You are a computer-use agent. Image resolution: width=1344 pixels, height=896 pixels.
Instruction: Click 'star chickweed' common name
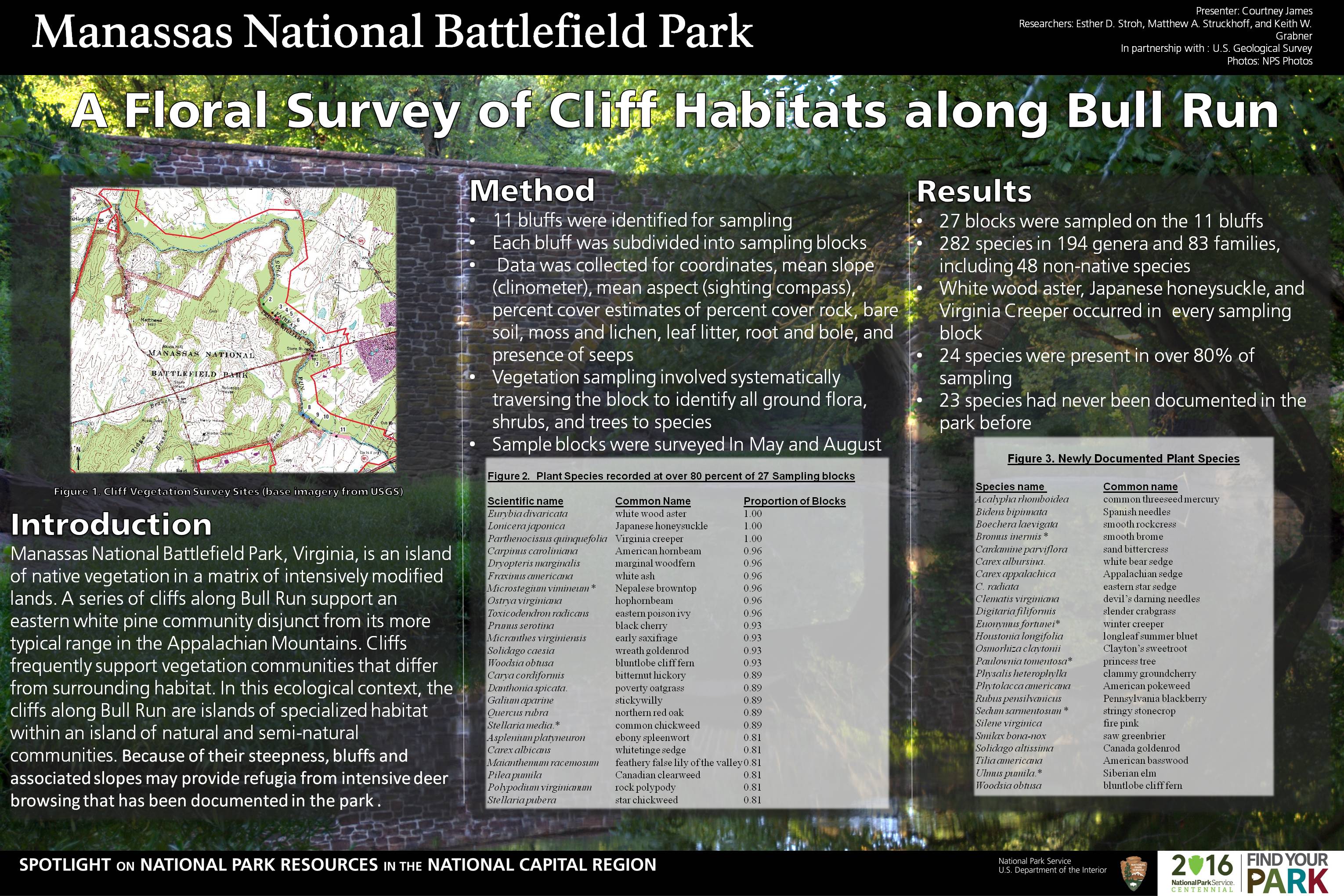(646, 801)
